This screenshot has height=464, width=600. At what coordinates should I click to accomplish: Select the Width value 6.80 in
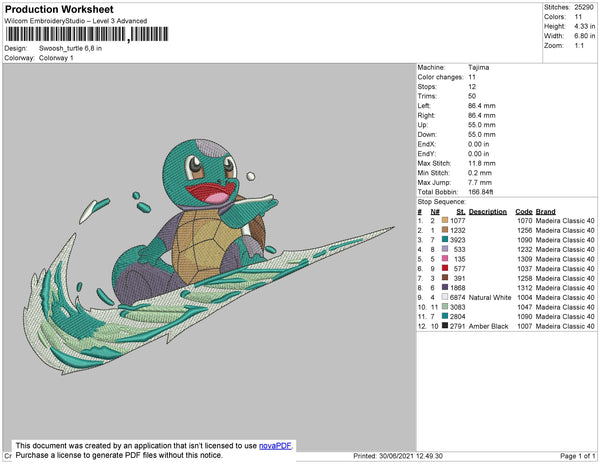point(584,36)
